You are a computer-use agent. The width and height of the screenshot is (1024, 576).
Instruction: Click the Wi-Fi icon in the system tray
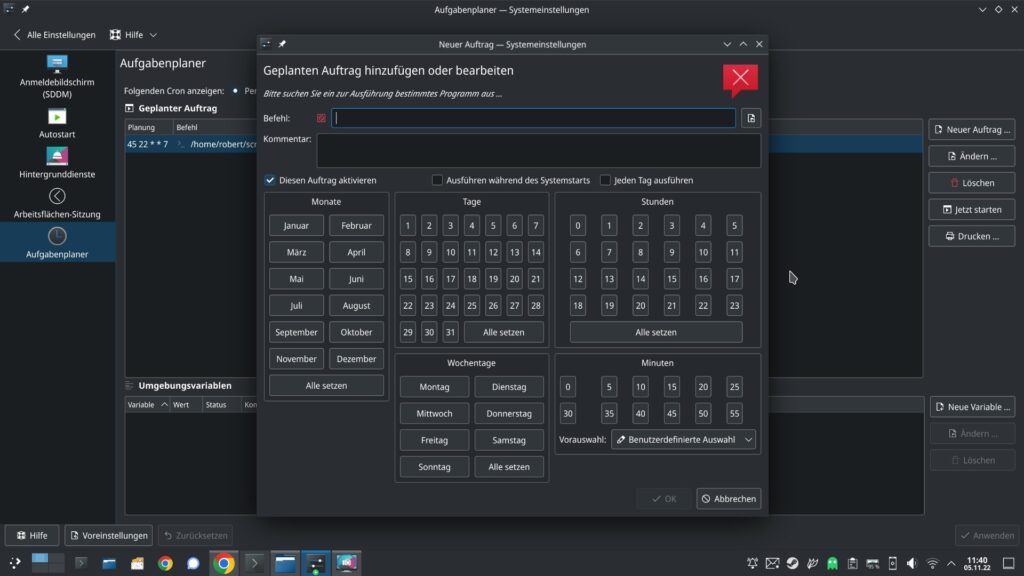coord(933,564)
